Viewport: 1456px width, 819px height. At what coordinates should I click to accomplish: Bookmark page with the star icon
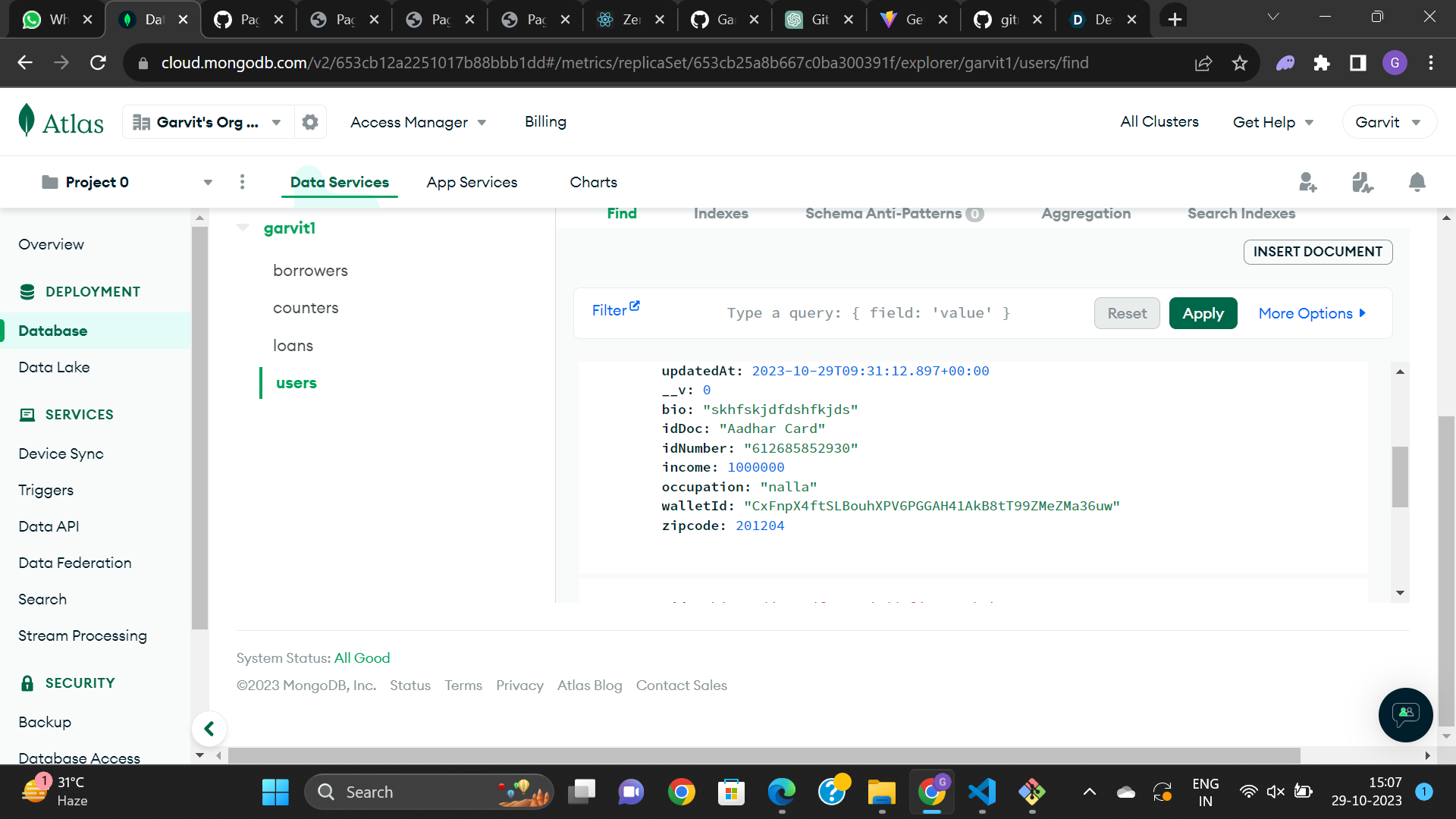point(1240,63)
